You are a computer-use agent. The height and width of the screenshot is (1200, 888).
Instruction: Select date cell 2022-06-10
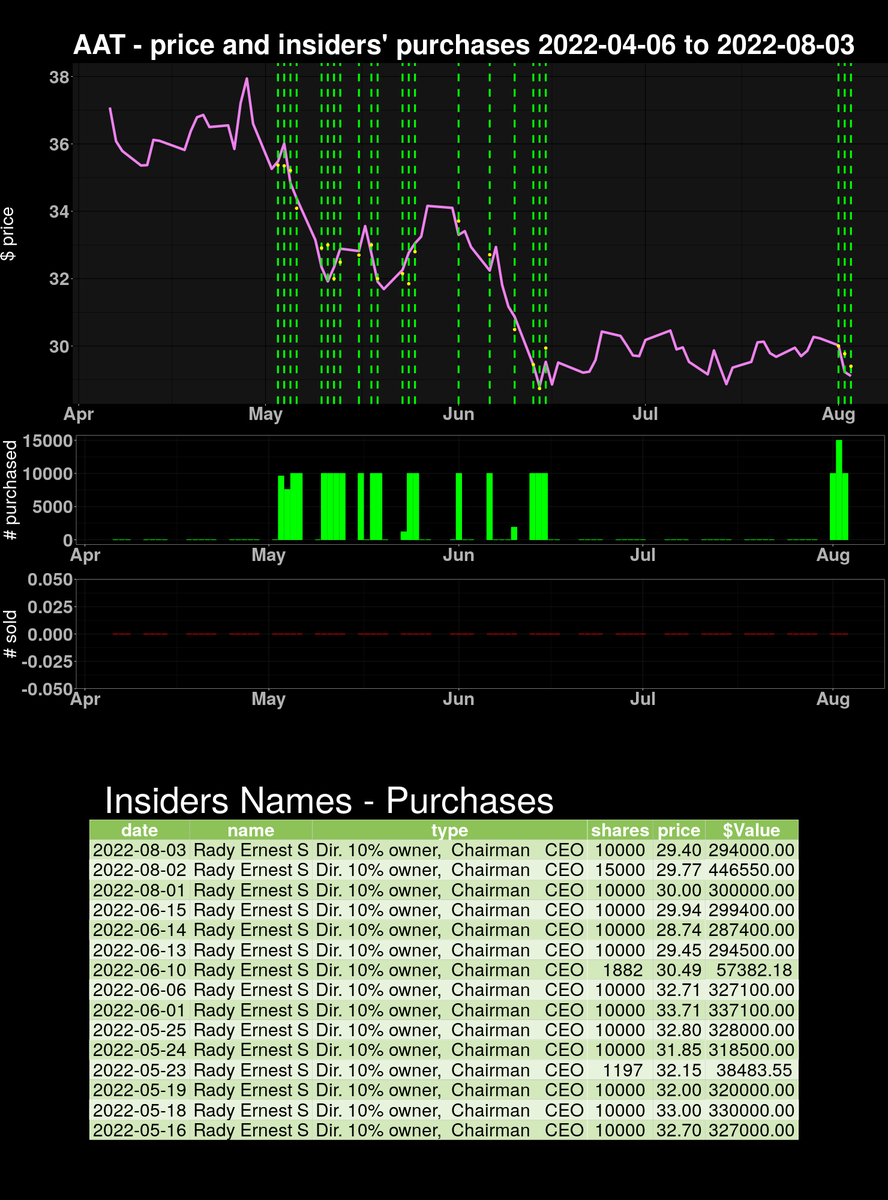[139, 970]
